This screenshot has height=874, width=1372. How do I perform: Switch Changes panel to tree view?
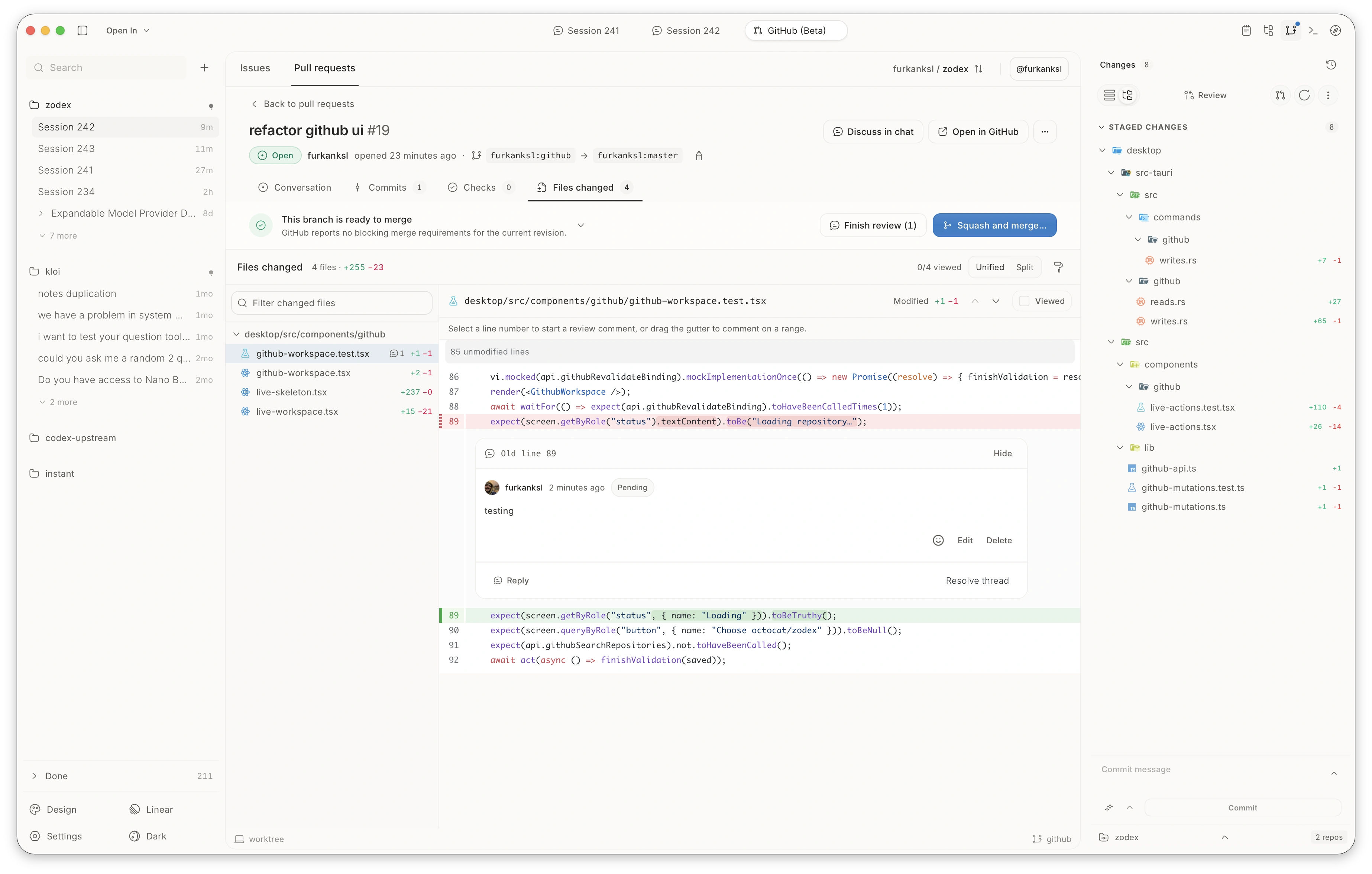pyautogui.click(x=1127, y=95)
